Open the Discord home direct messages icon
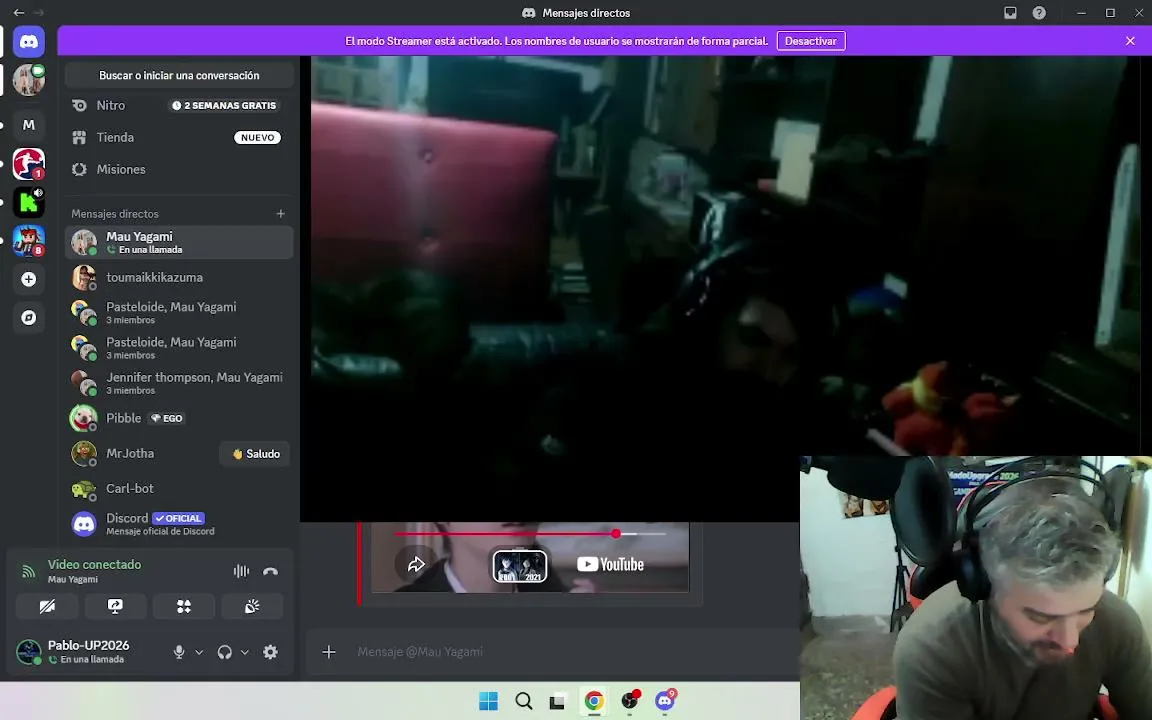 29,42
